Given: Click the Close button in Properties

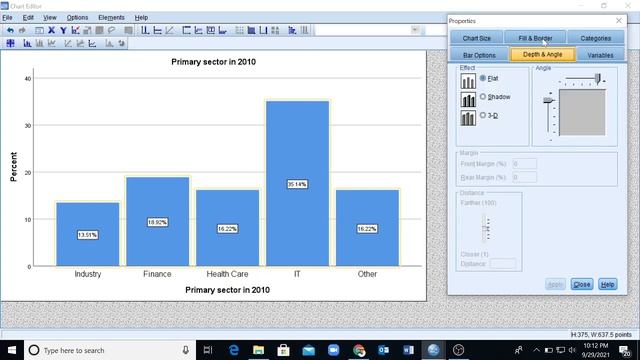Looking at the screenshot, I should coord(582,284).
